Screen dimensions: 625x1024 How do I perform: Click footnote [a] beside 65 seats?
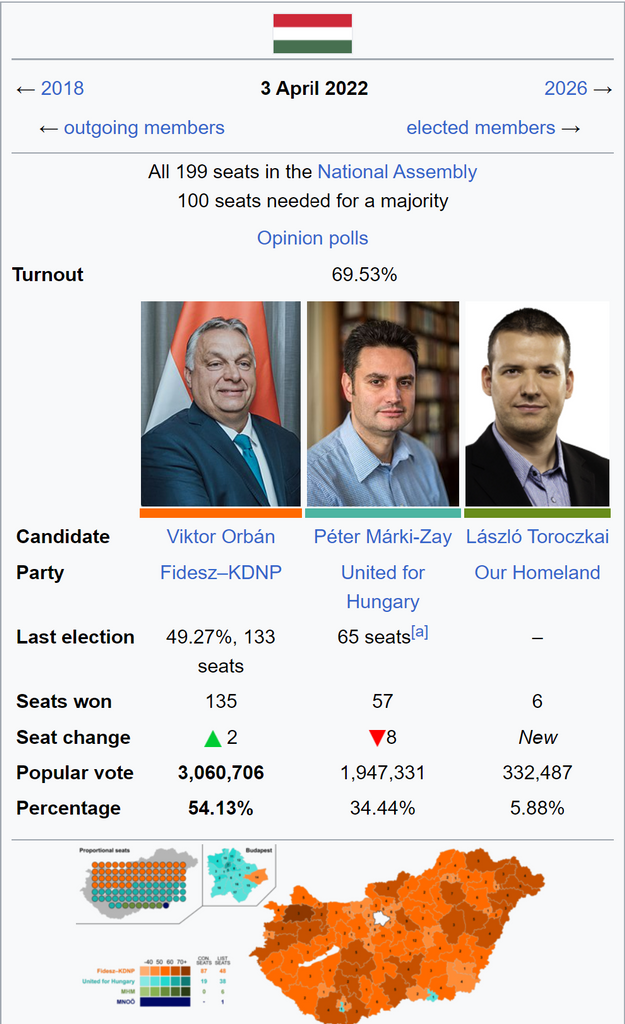[x=420, y=632]
